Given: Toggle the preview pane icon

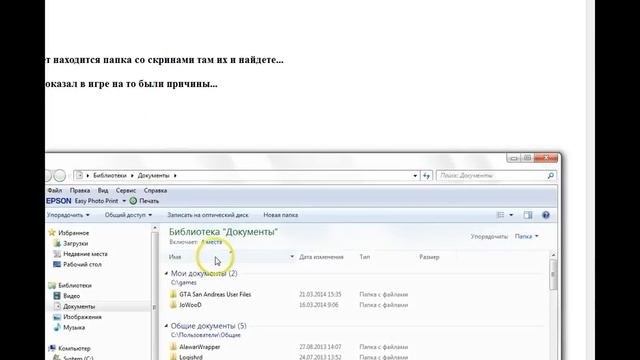Looking at the screenshot, I should [x=528, y=215].
